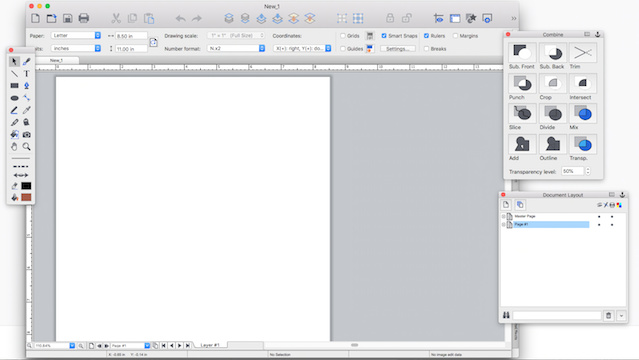Click the Transparency level 50% field
Screen dimensions: 639x360
573,172
